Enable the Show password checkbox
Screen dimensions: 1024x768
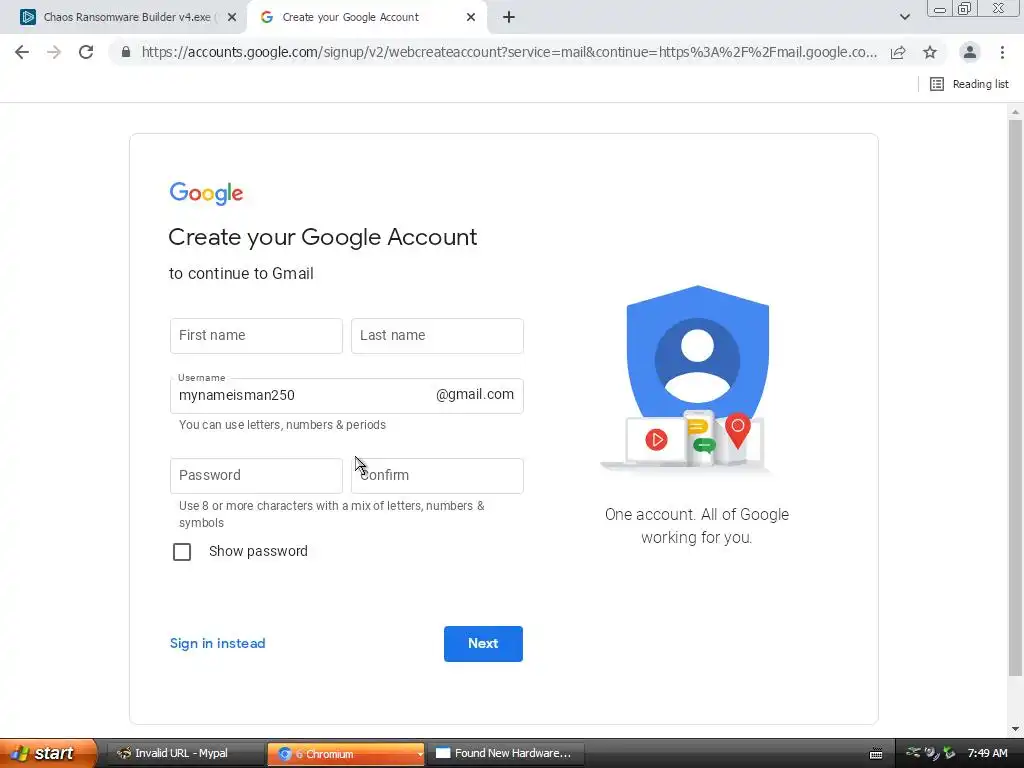tap(182, 552)
